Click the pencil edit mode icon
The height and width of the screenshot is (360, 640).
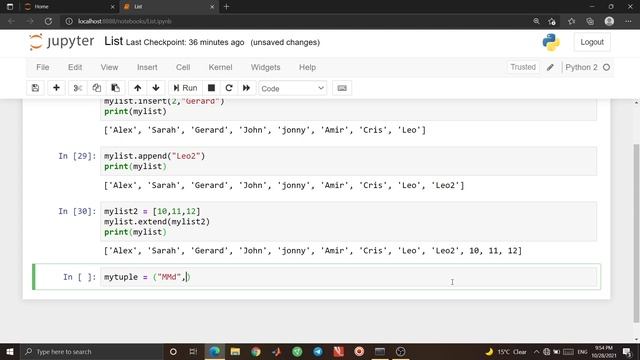550,67
